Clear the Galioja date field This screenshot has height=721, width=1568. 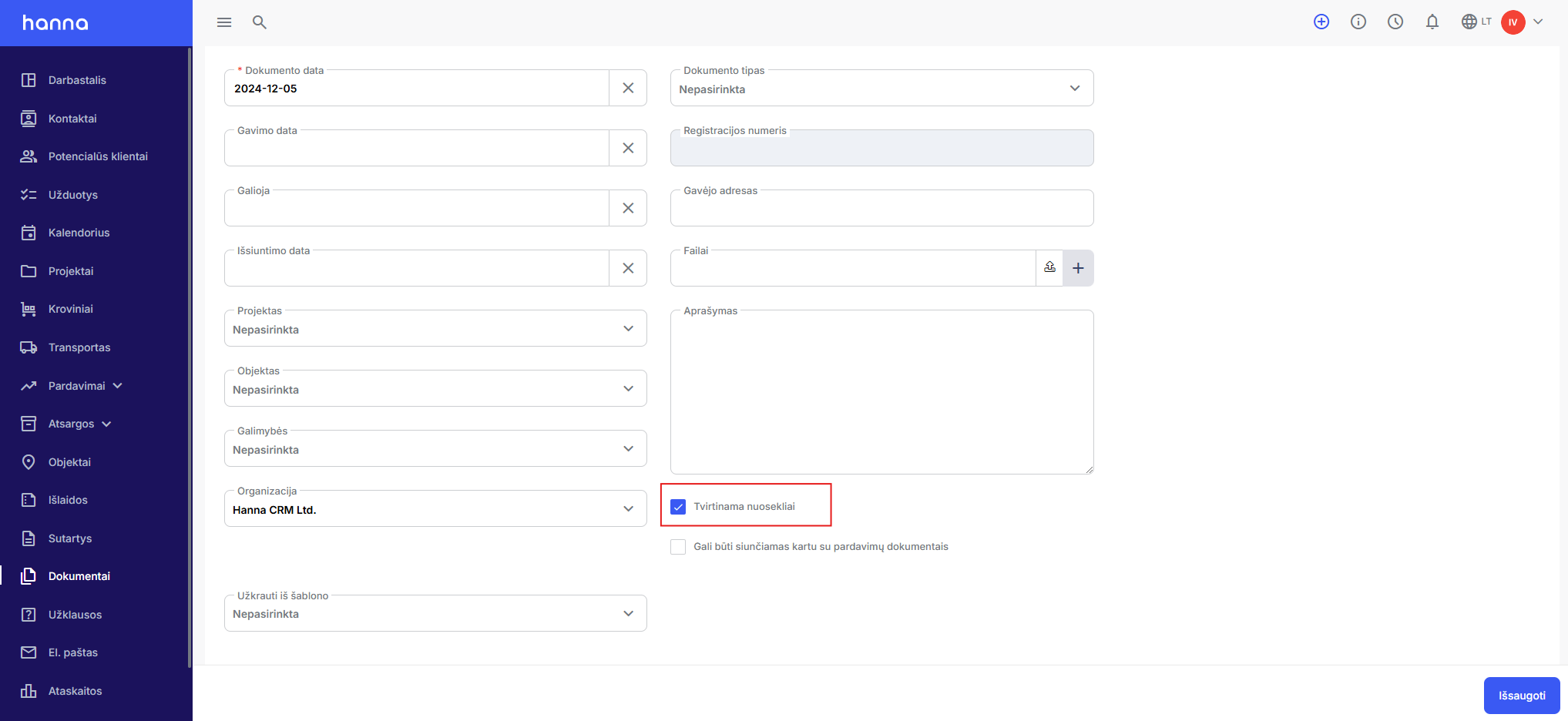(x=628, y=208)
